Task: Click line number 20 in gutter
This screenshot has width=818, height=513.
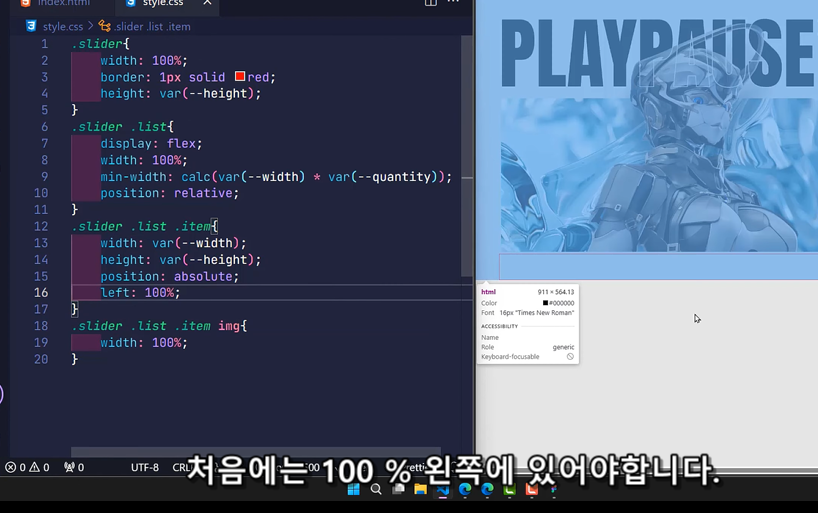Action: click(41, 360)
